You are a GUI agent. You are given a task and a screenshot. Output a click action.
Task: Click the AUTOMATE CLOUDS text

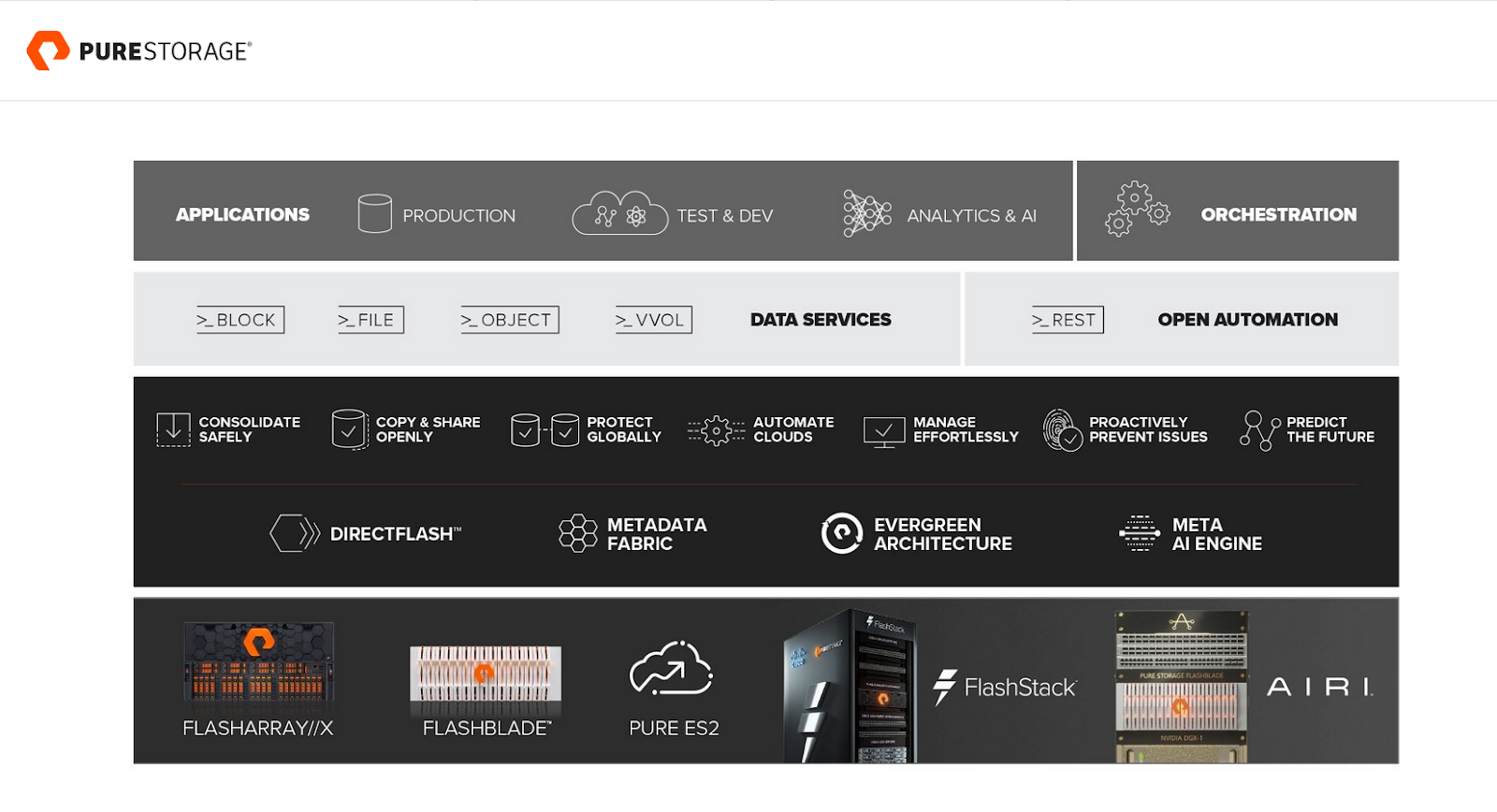(x=793, y=429)
